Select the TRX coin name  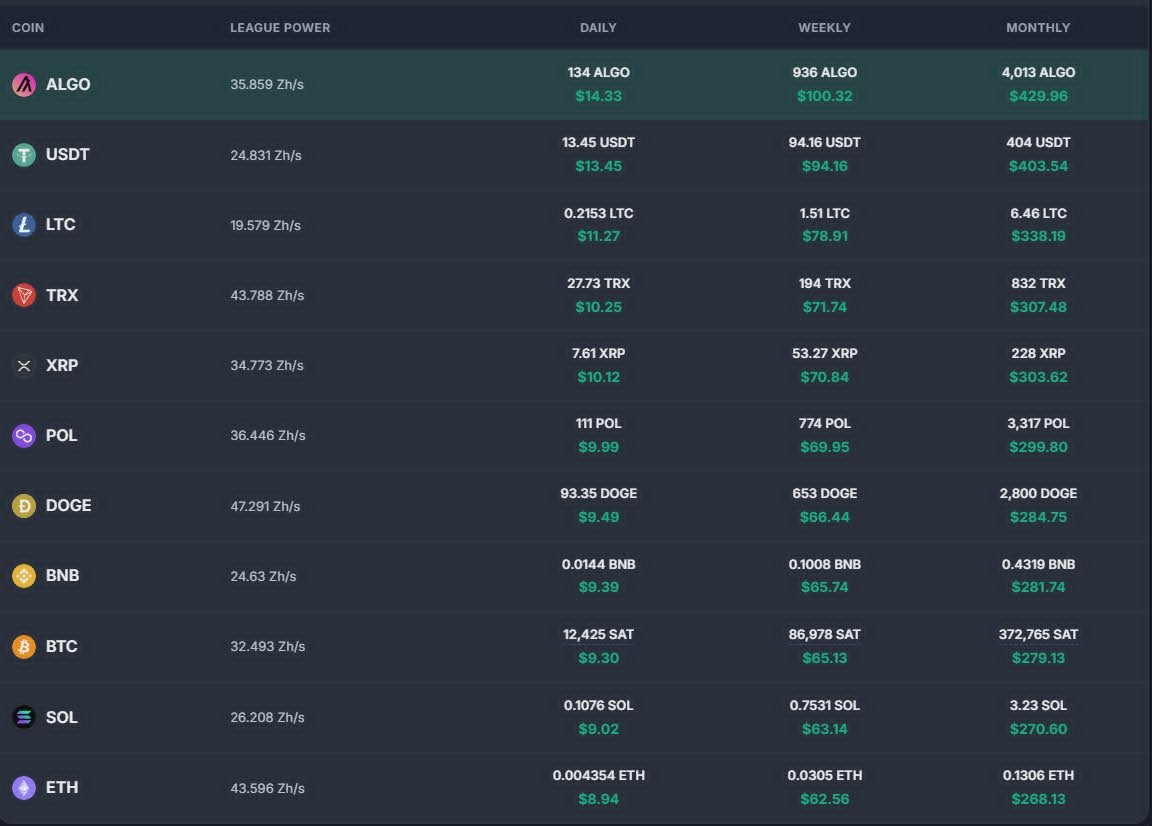pos(62,295)
